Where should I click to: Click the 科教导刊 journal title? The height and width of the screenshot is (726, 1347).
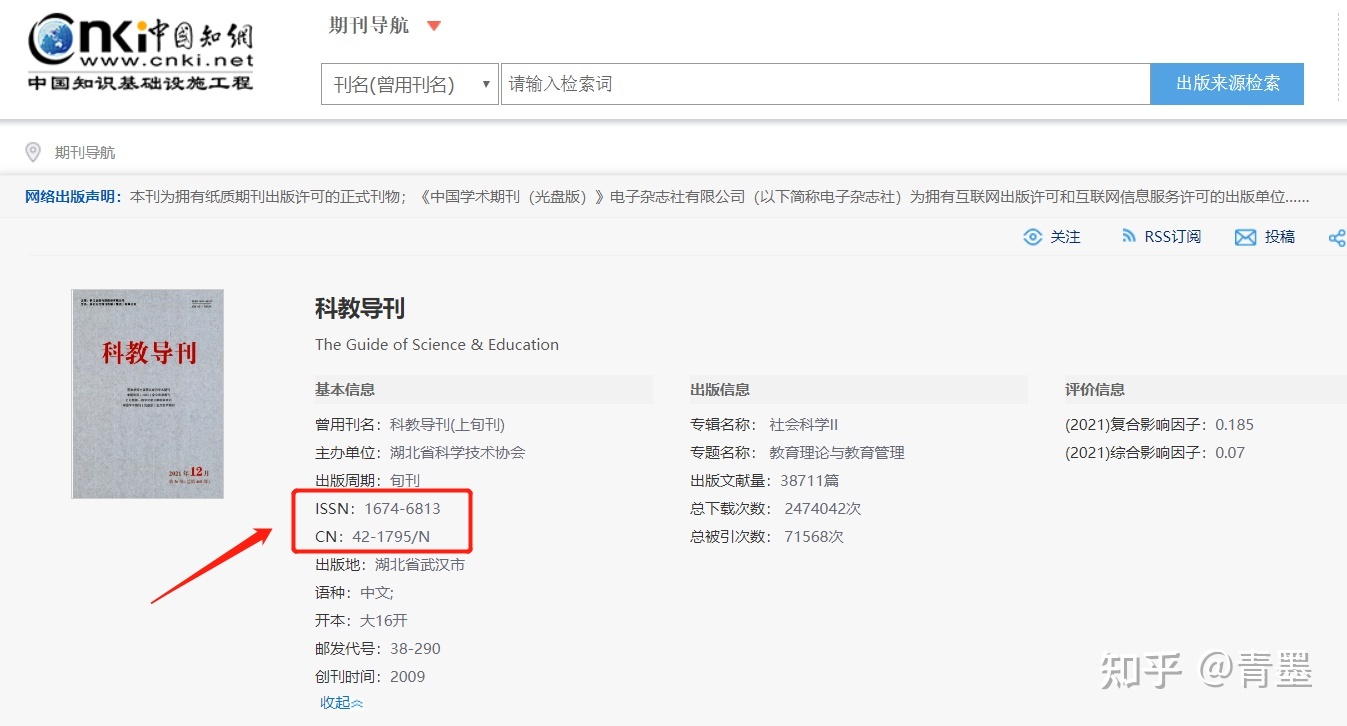[360, 308]
